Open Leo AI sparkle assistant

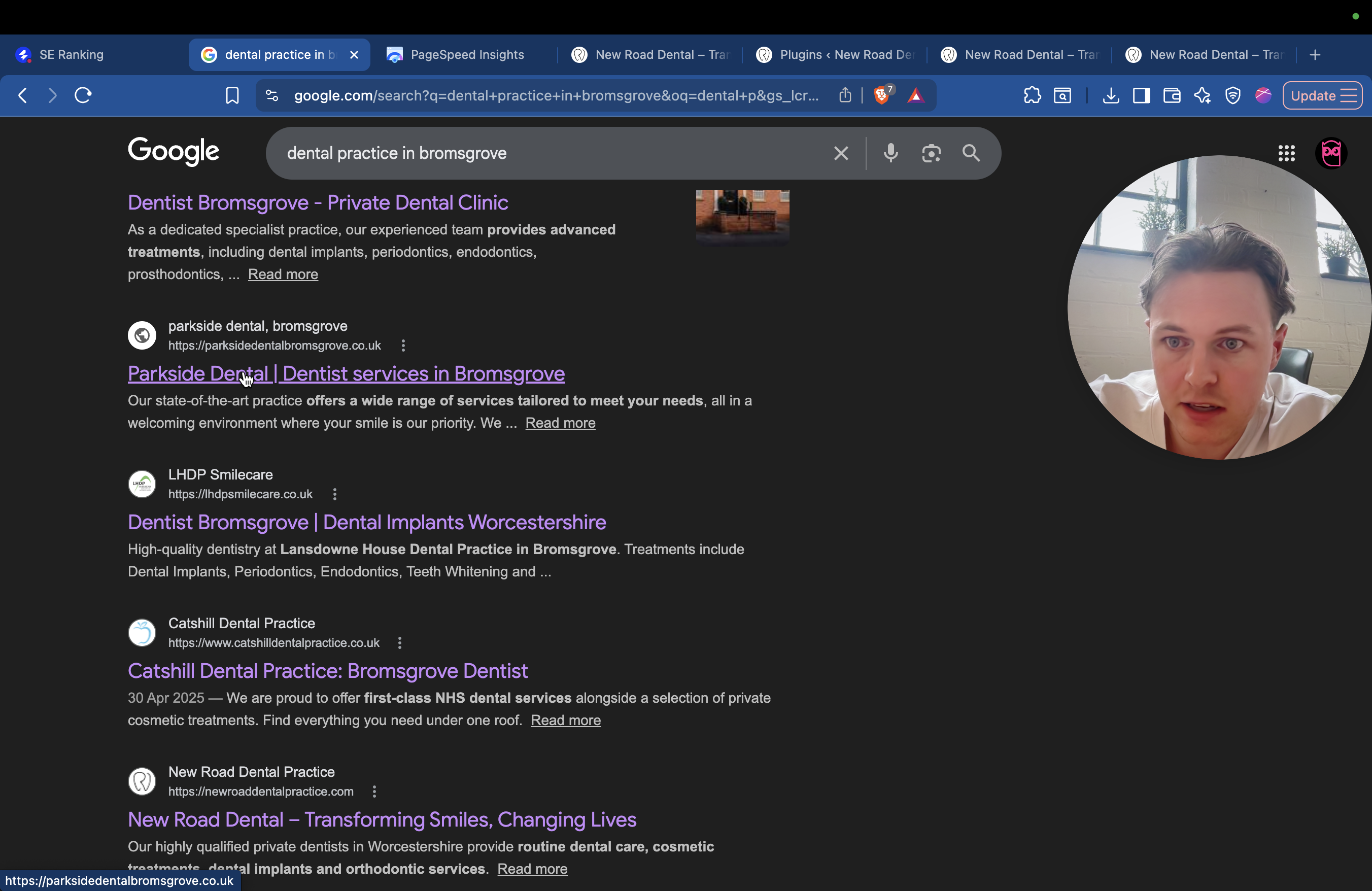tap(1202, 96)
